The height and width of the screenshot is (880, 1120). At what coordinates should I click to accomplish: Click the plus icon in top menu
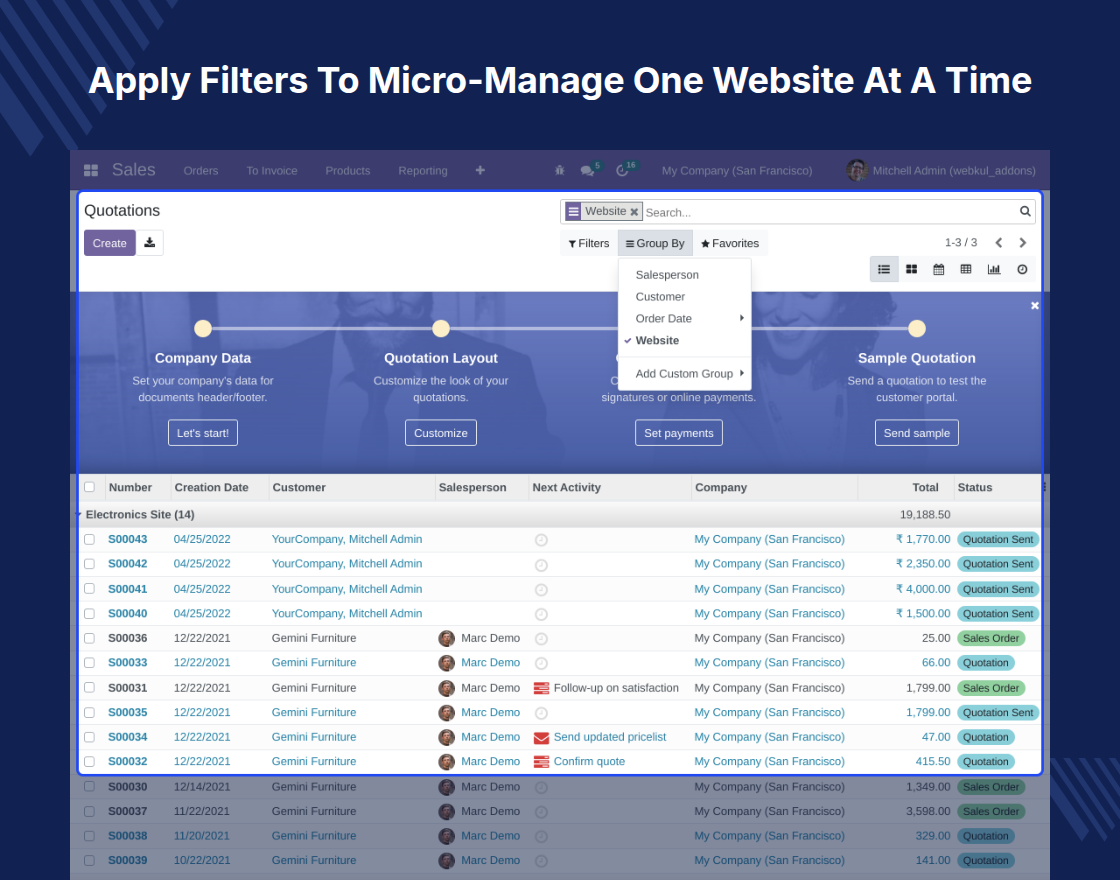click(x=480, y=170)
